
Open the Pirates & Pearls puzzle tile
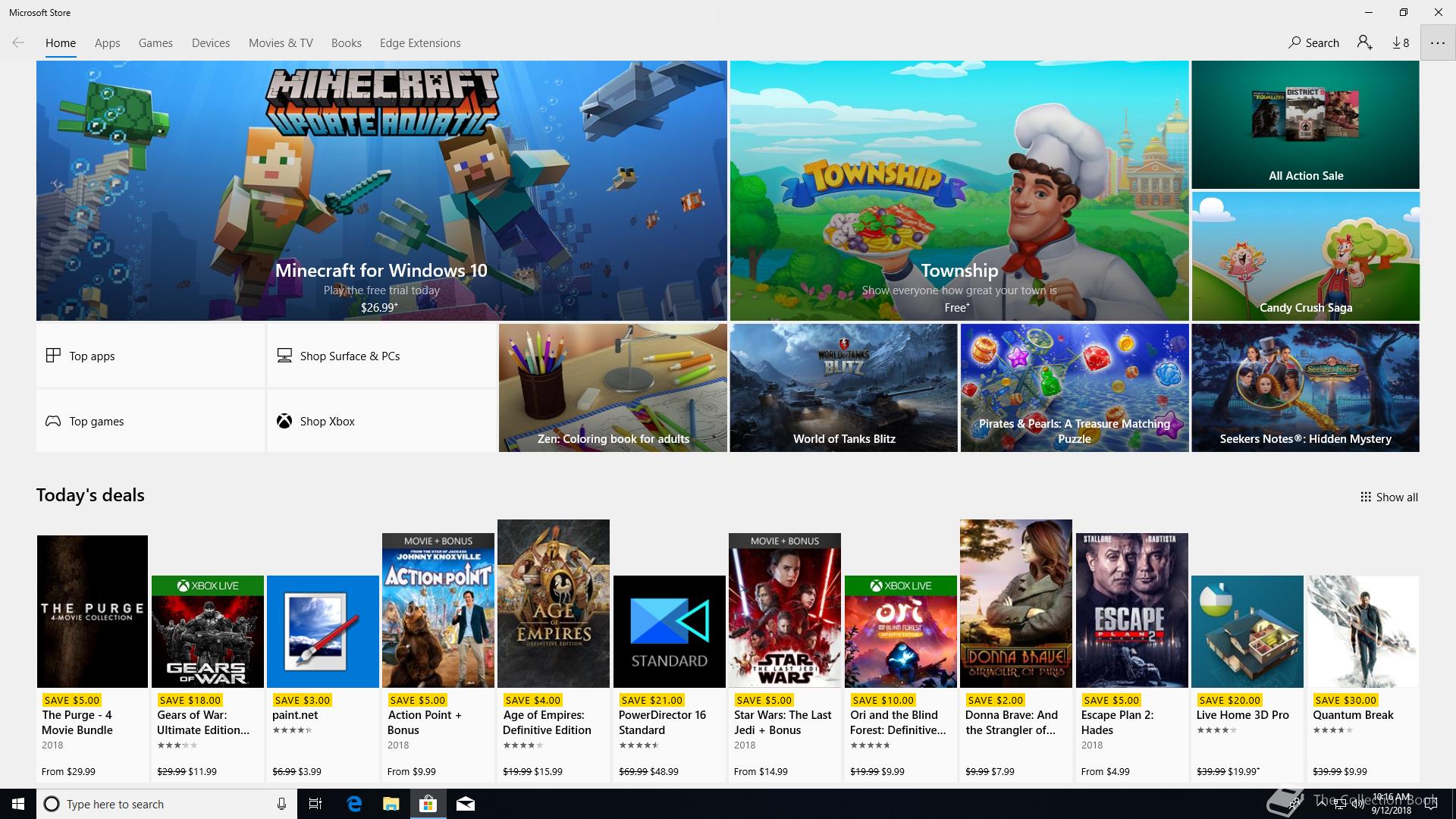(x=1075, y=388)
